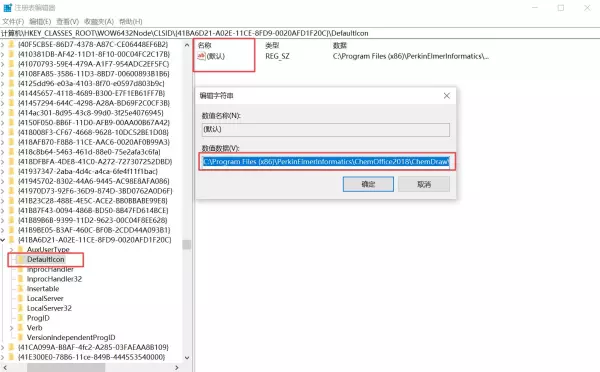Expand the {410381DB-AF42-11D1-8F10-00C04FC2C17B} key
Viewport: 600px width, 372px height.
coord(3,54)
